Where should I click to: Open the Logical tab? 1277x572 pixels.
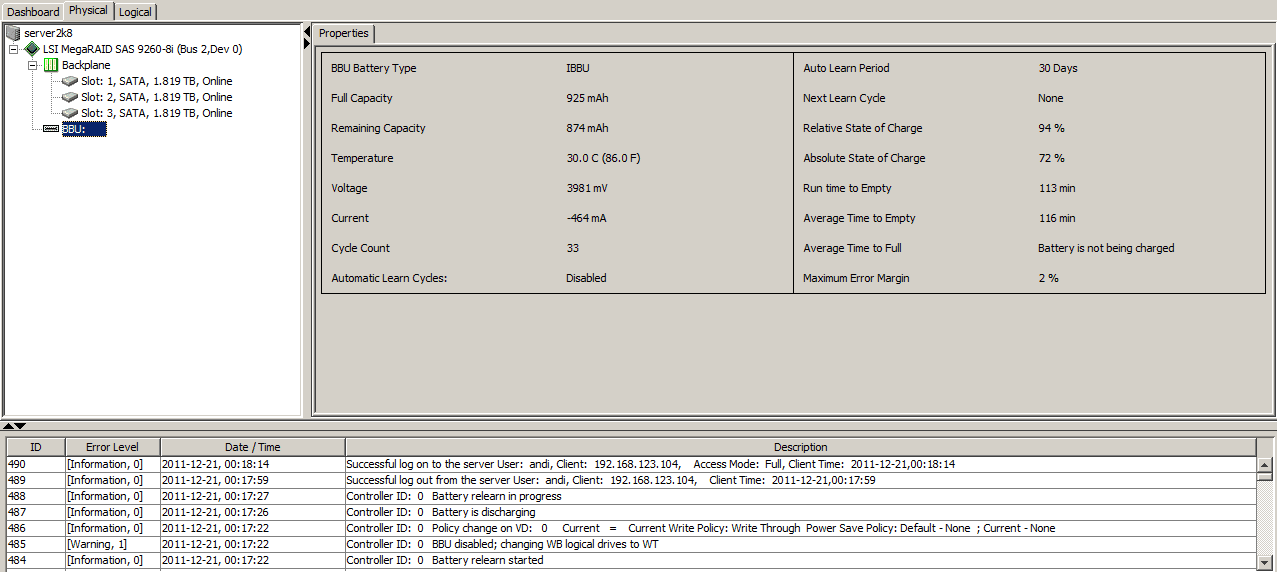[135, 12]
